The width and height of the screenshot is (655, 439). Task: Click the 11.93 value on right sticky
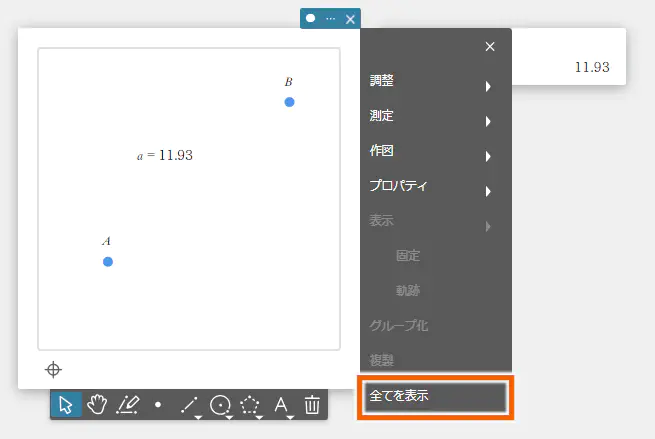click(x=592, y=67)
